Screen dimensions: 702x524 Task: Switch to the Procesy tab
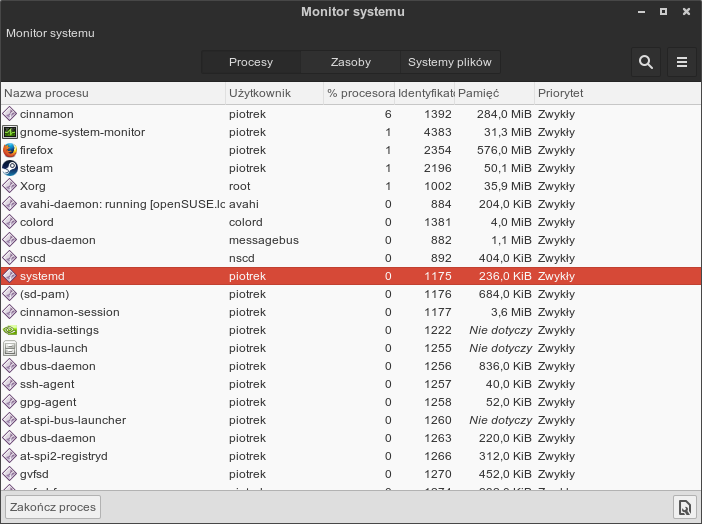tap(251, 62)
